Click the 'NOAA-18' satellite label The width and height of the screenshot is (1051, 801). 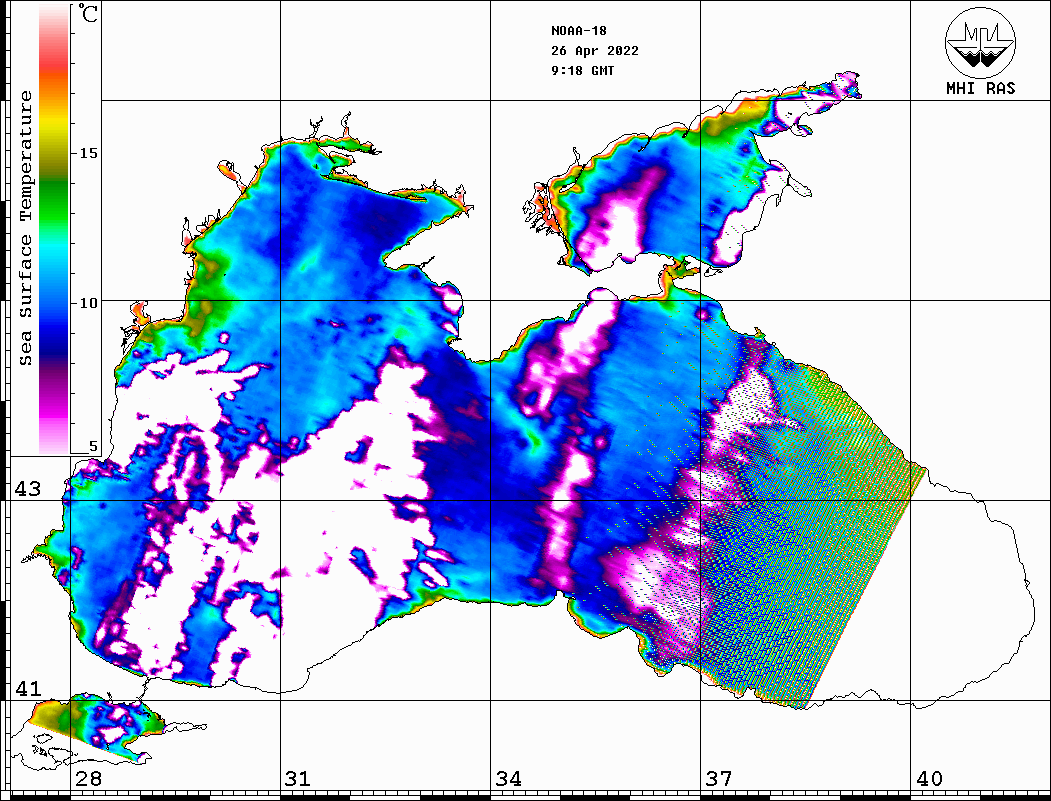pyautogui.click(x=579, y=31)
